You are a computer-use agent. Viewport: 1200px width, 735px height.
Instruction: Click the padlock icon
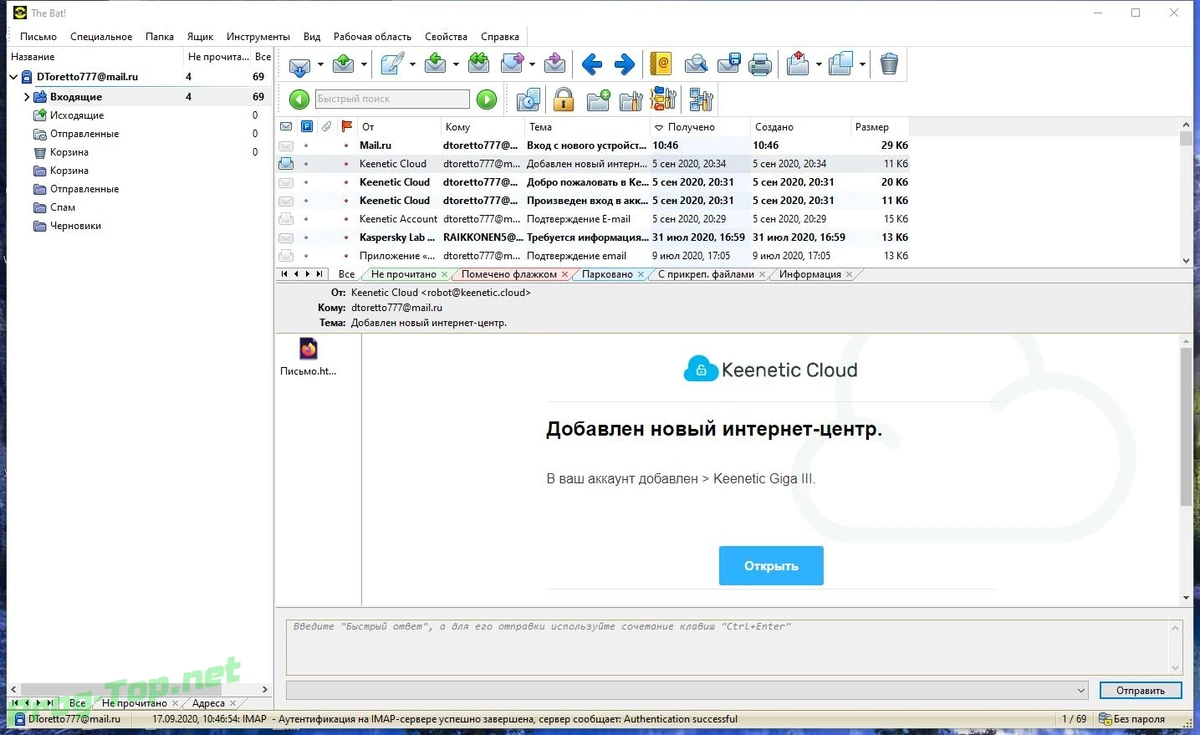(x=563, y=99)
